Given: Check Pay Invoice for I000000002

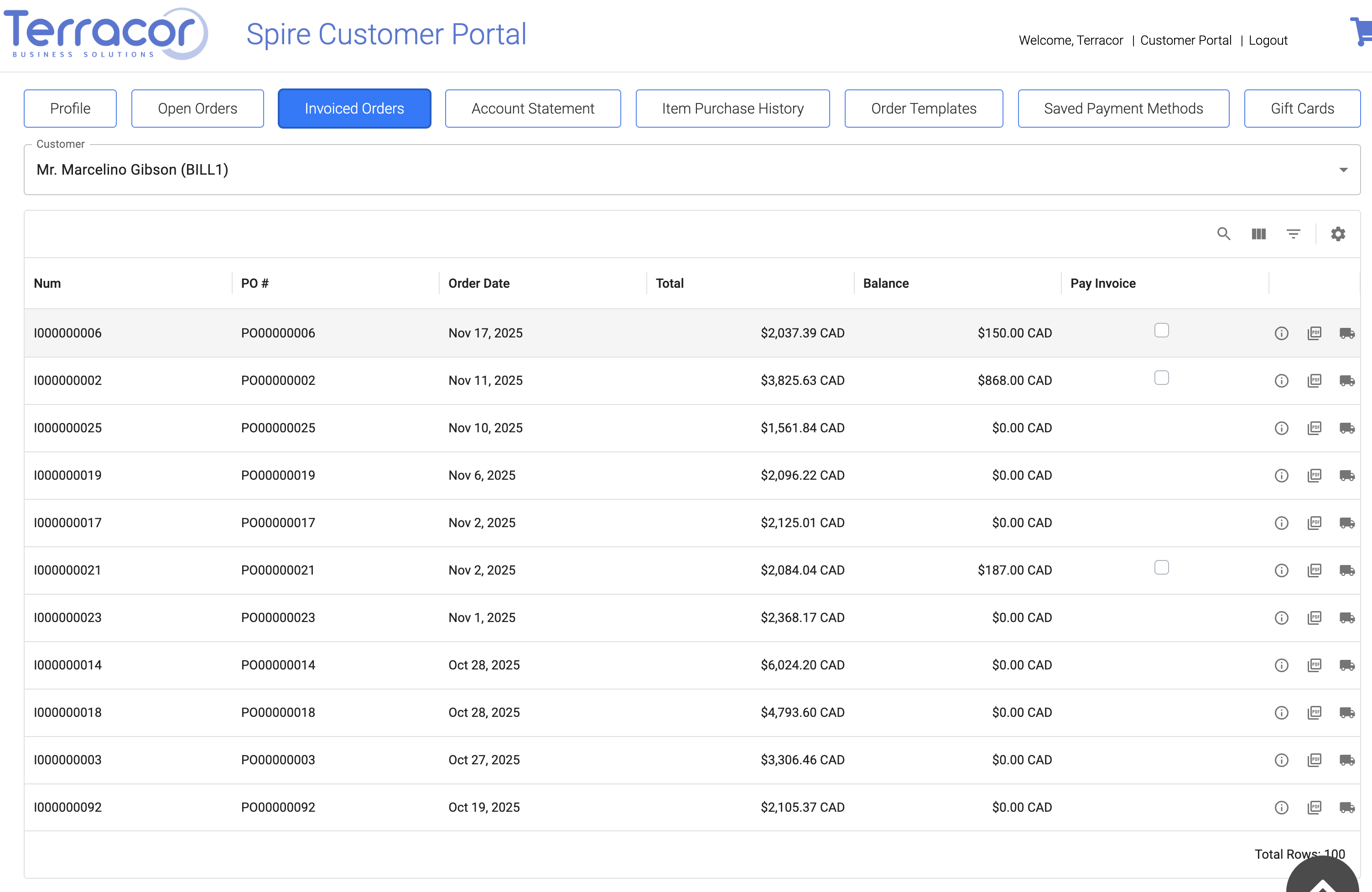Looking at the screenshot, I should pos(1161,378).
